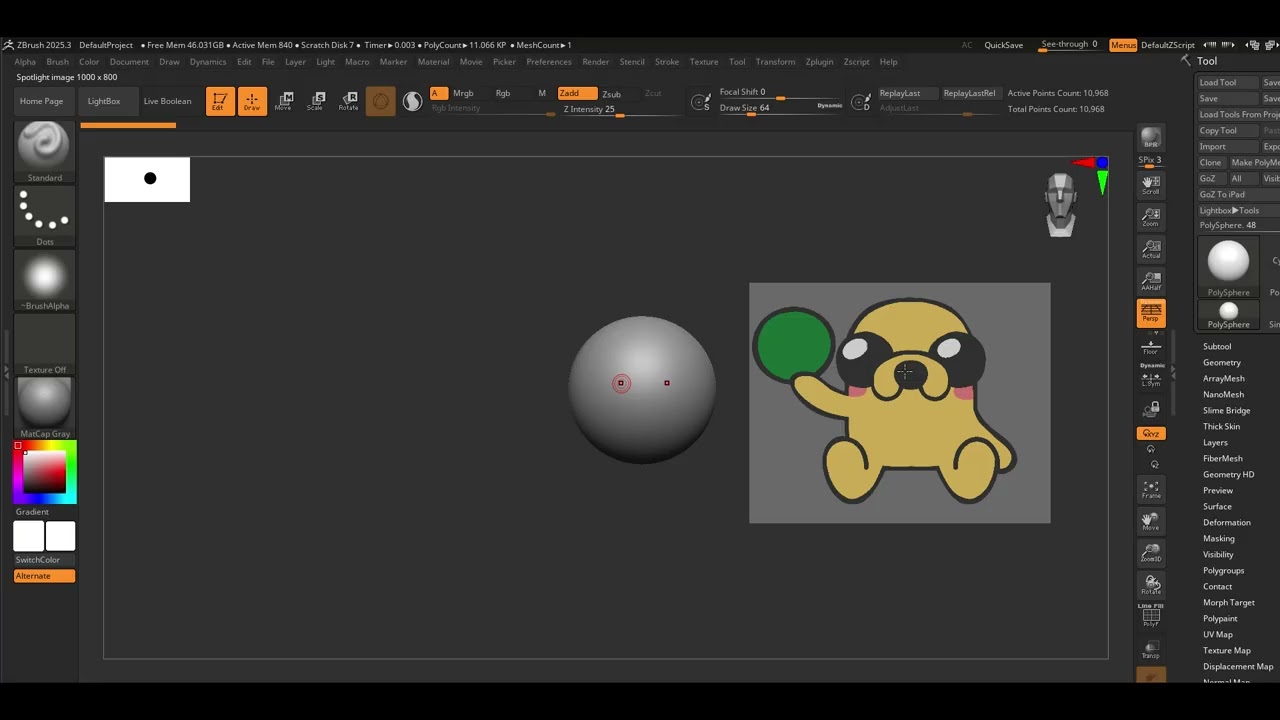Click the Load Tool button

(x=1228, y=82)
